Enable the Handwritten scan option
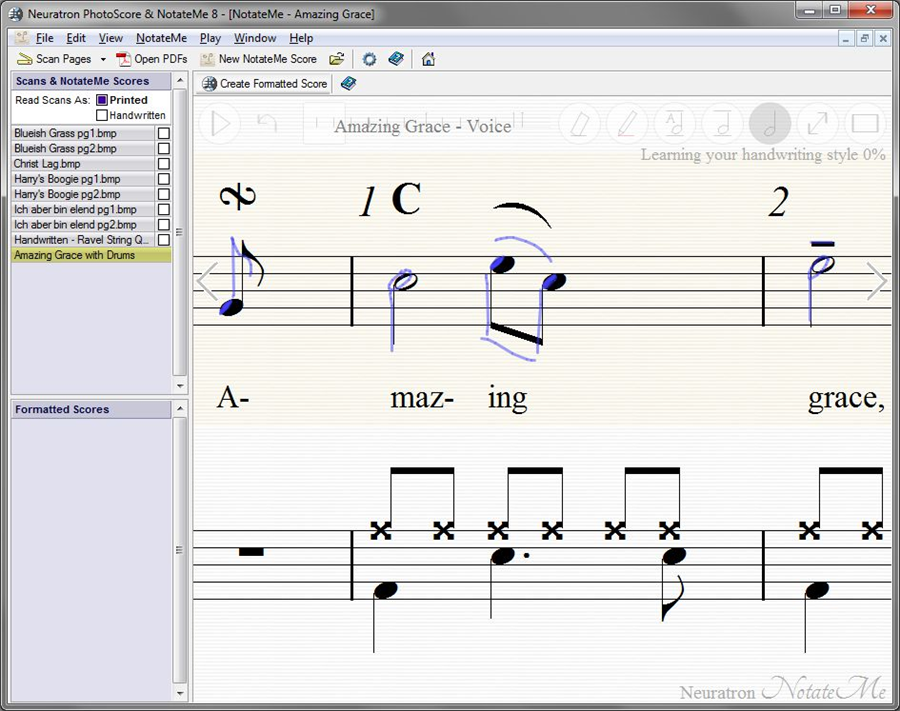 [102, 115]
